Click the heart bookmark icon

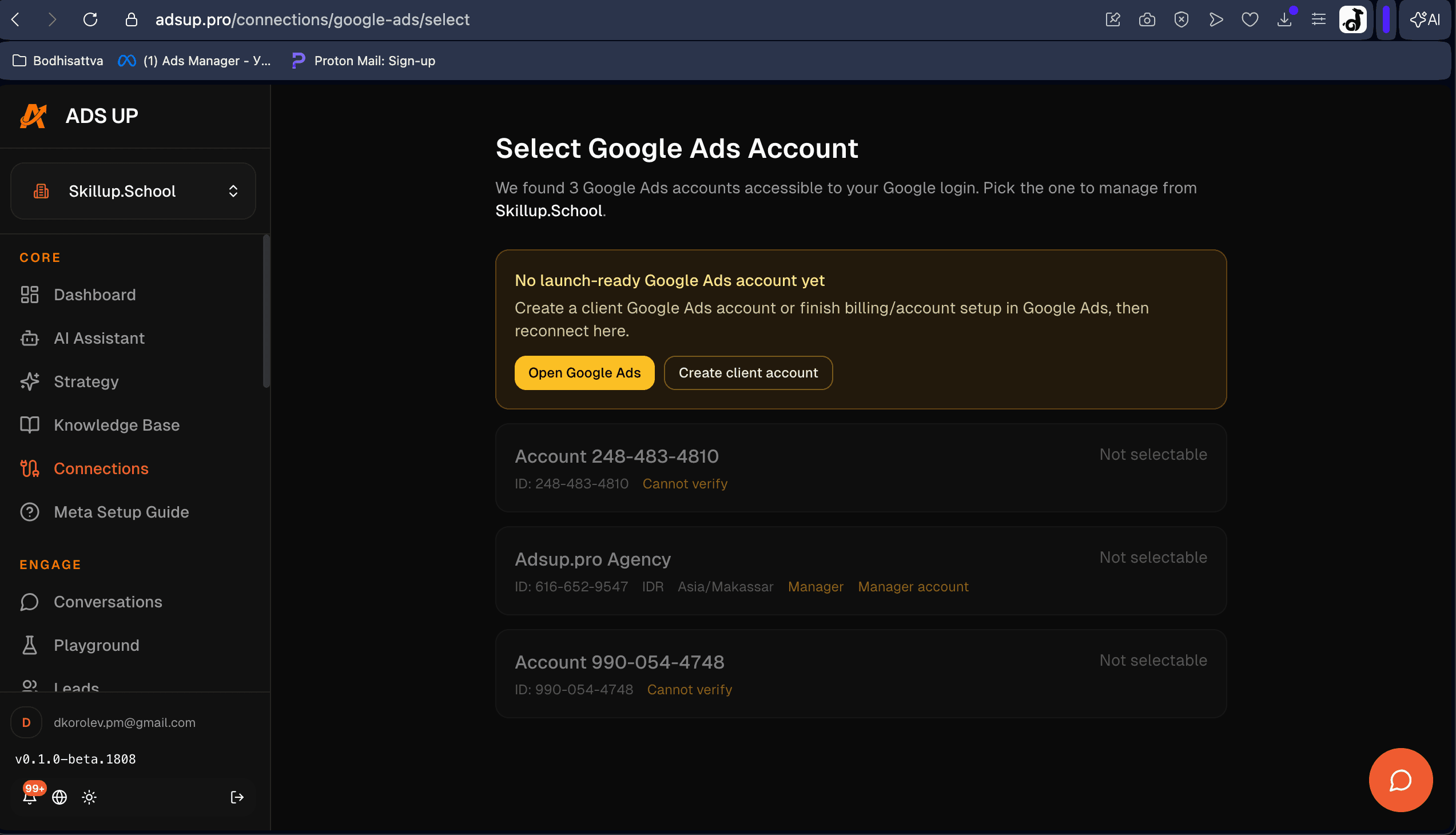[1250, 19]
